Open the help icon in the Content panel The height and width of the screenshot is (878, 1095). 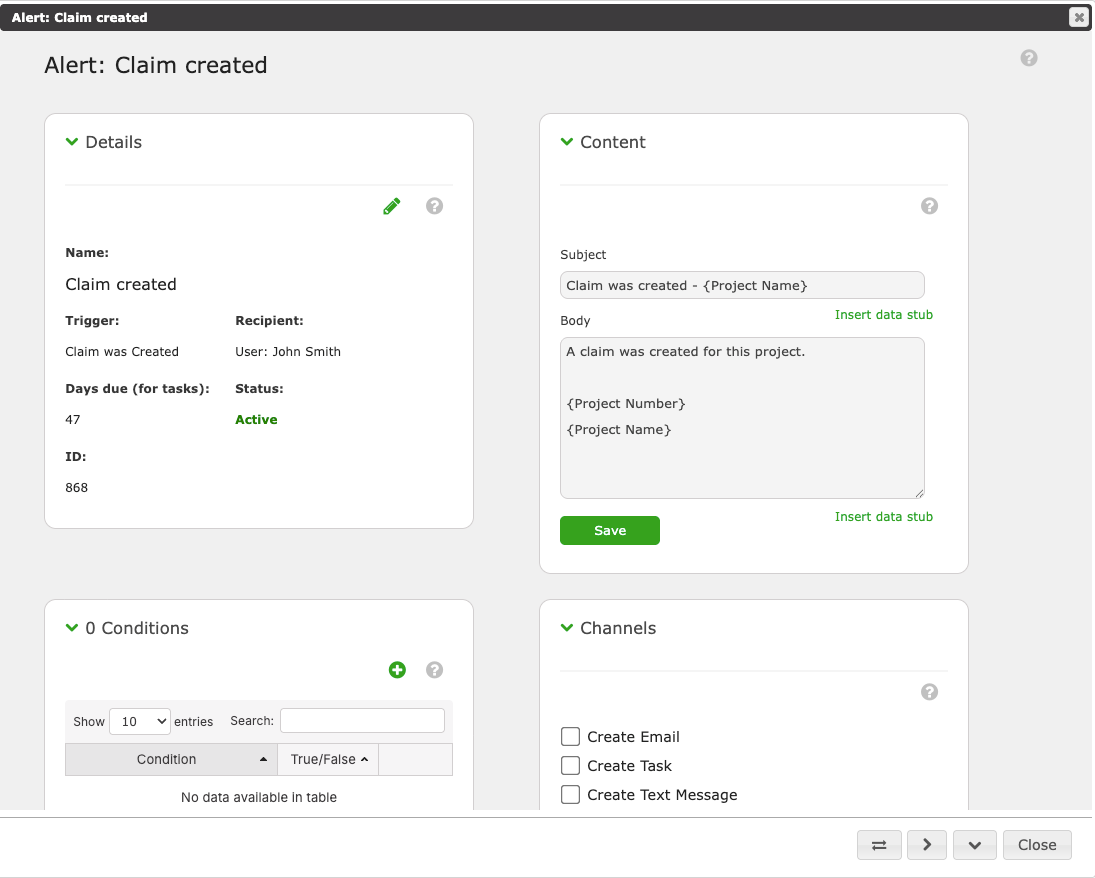point(929,206)
